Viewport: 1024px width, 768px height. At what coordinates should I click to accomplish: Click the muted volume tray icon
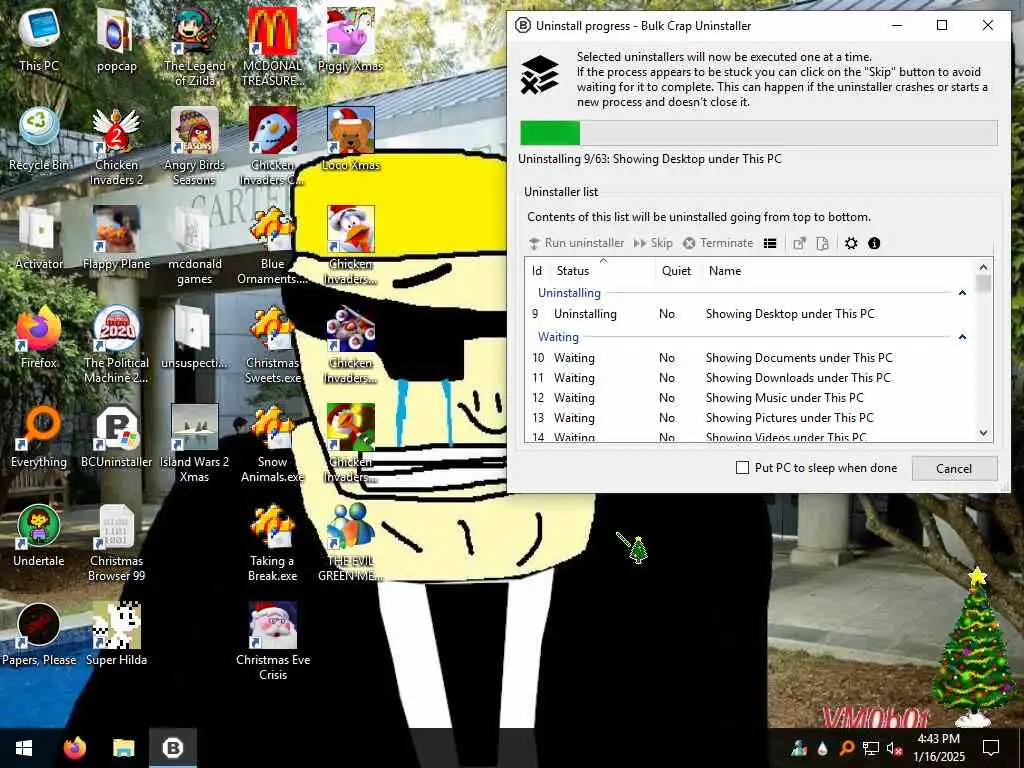[x=895, y=748]
